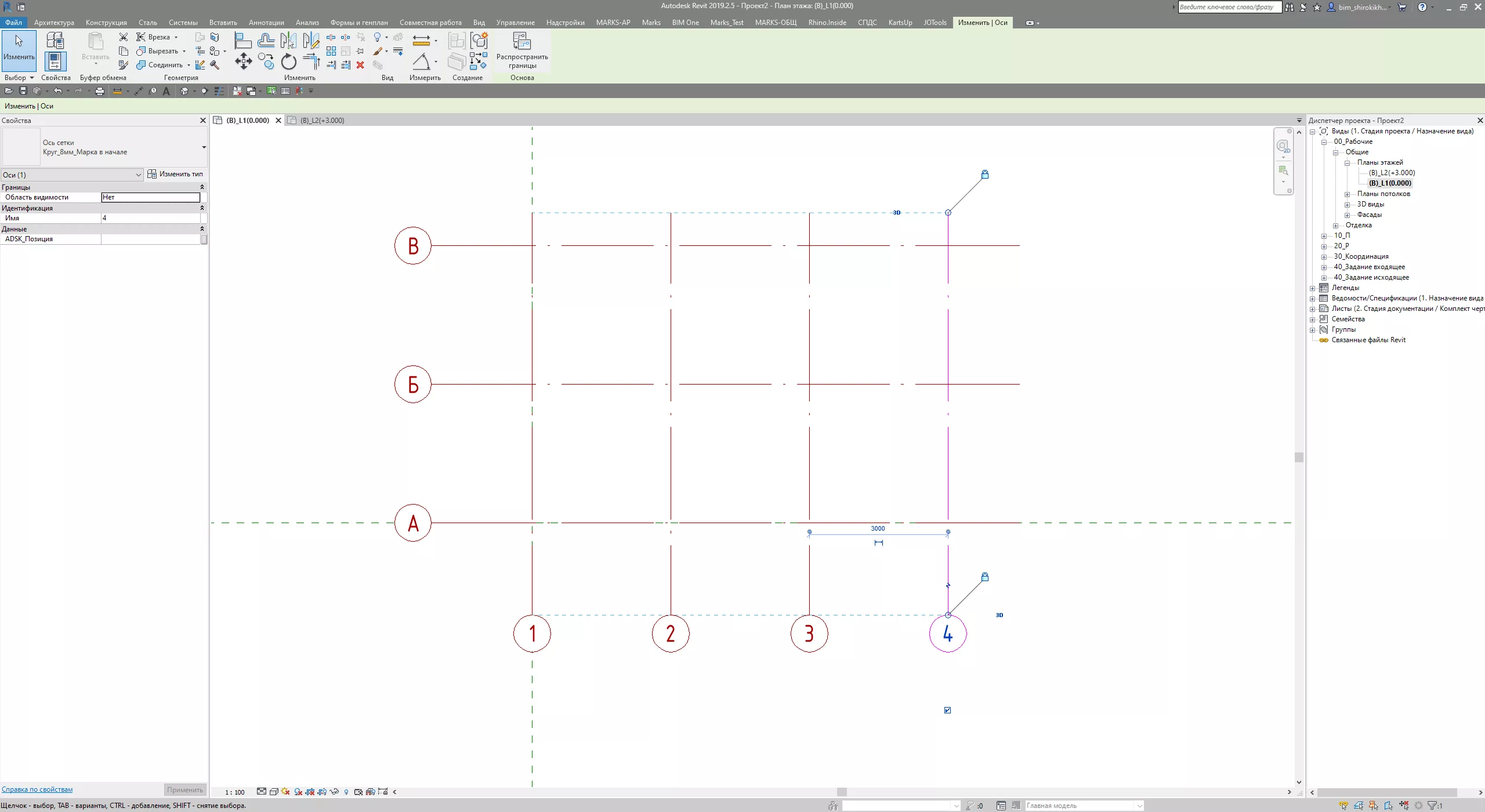
Task: Expand the Планы потолков tree node
Action: click(x=1347, y=194)
